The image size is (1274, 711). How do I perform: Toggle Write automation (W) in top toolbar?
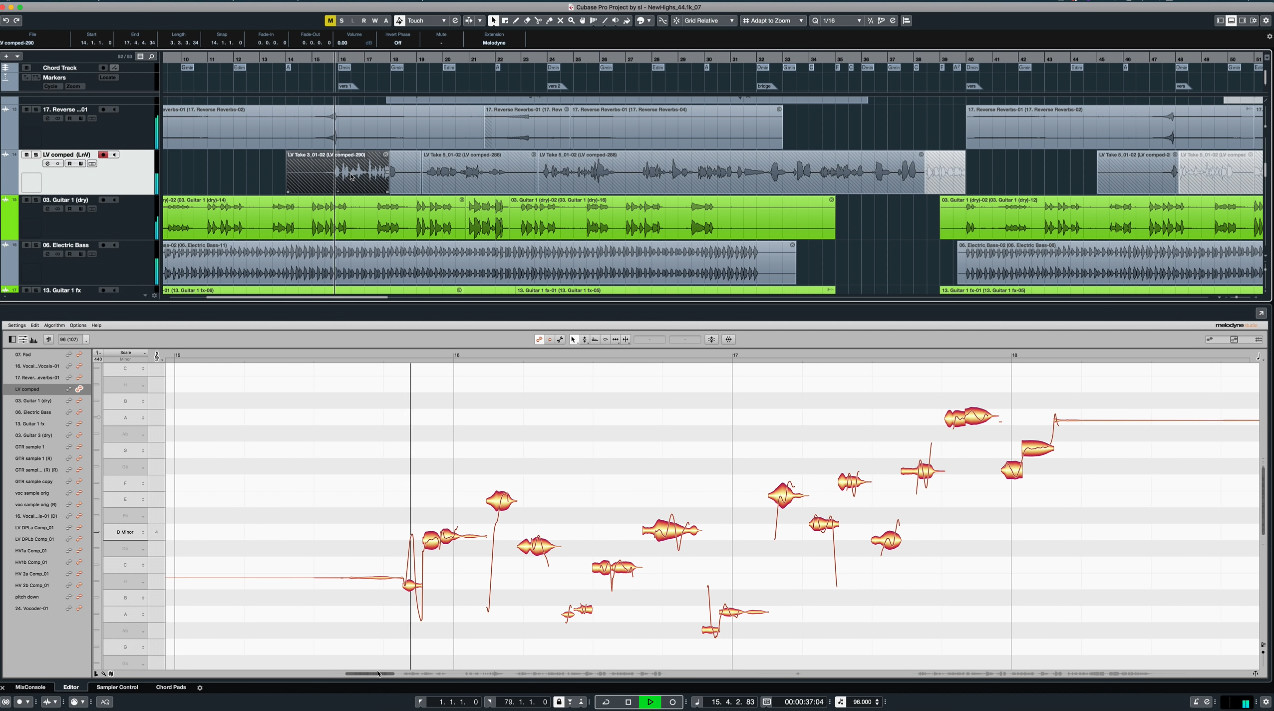pyautogui.click(x=375, y=20)
